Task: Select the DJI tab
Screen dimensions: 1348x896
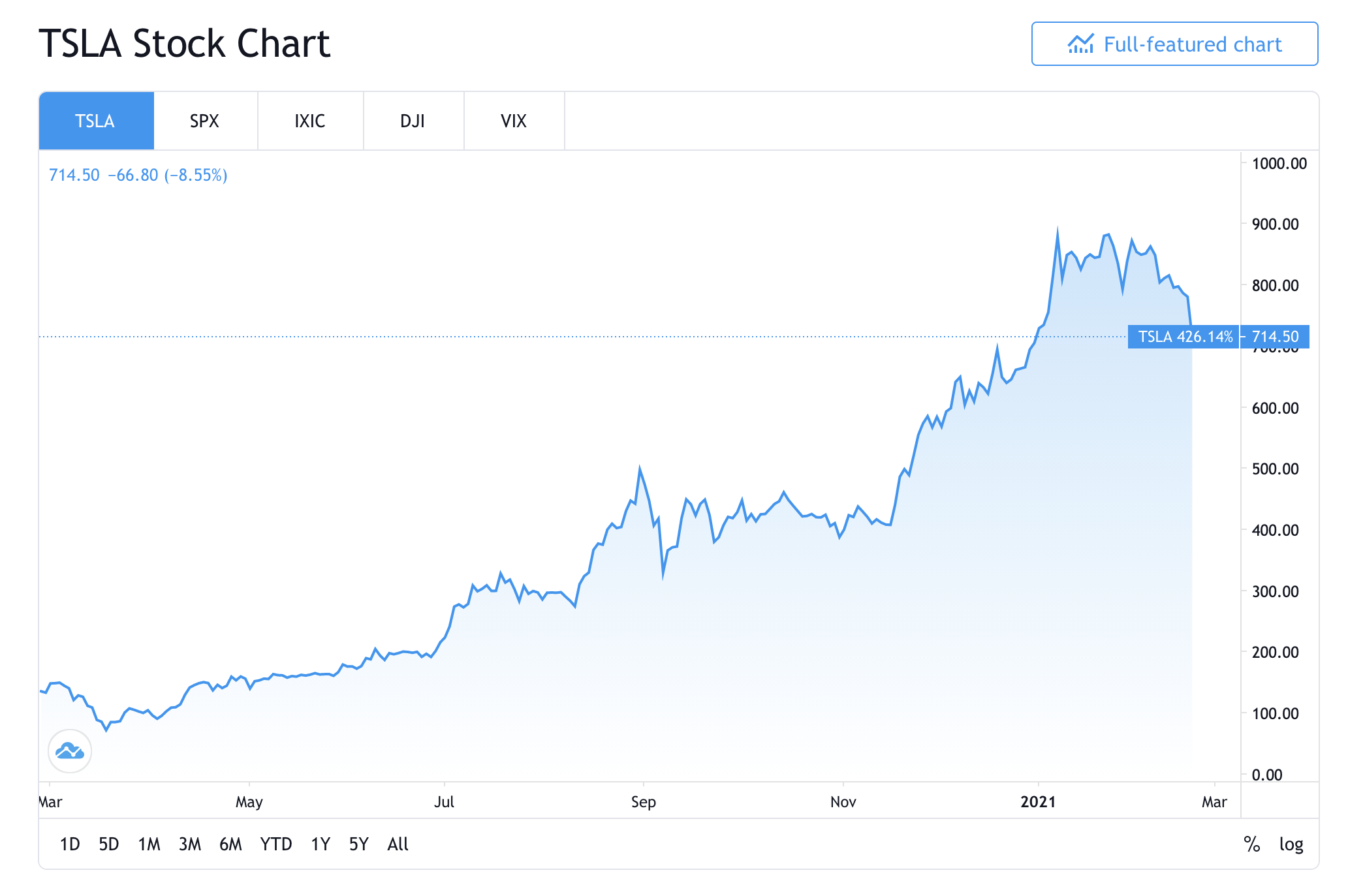Action: (413, 121)
